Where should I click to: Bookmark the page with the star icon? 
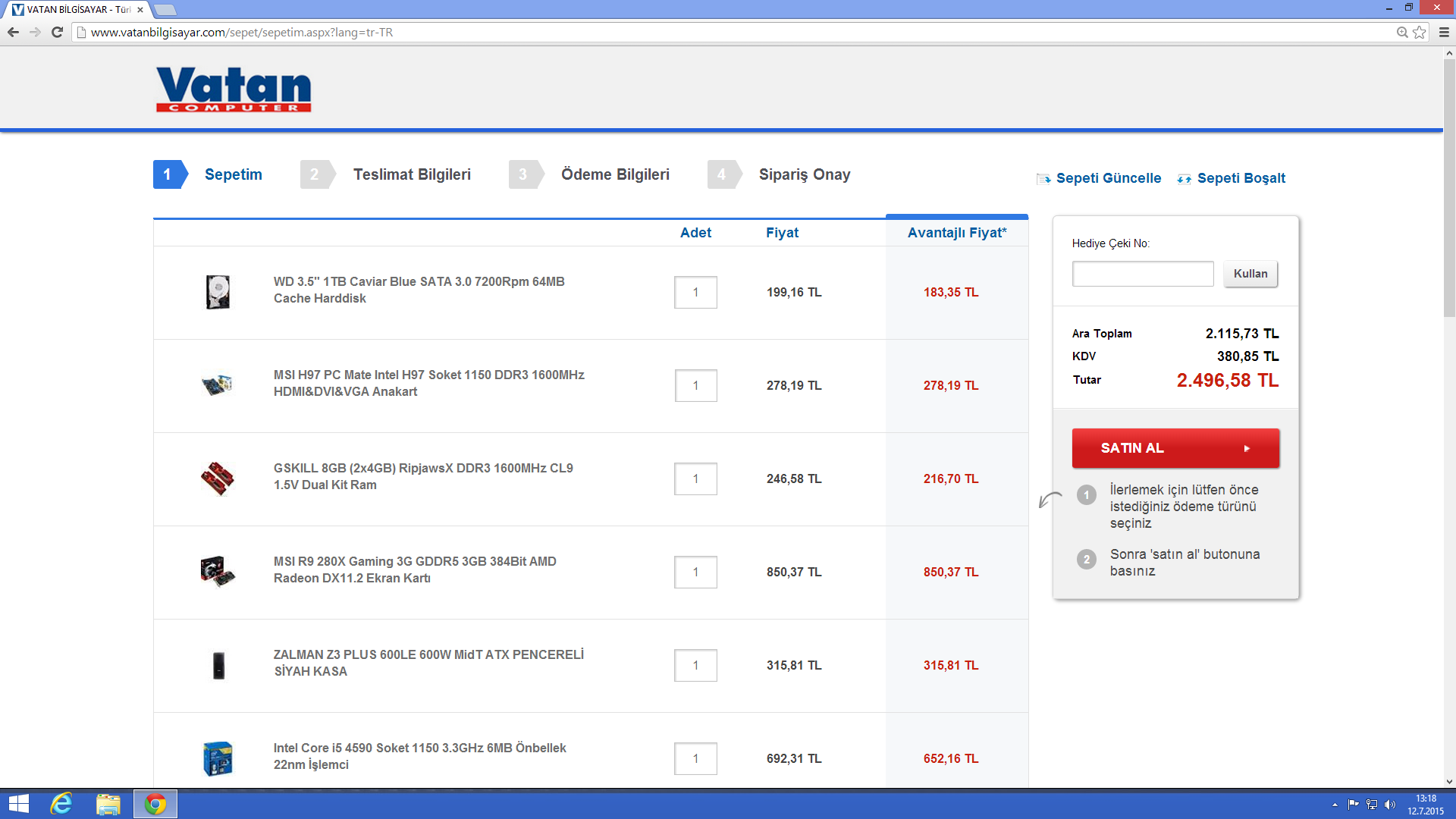1420,32
